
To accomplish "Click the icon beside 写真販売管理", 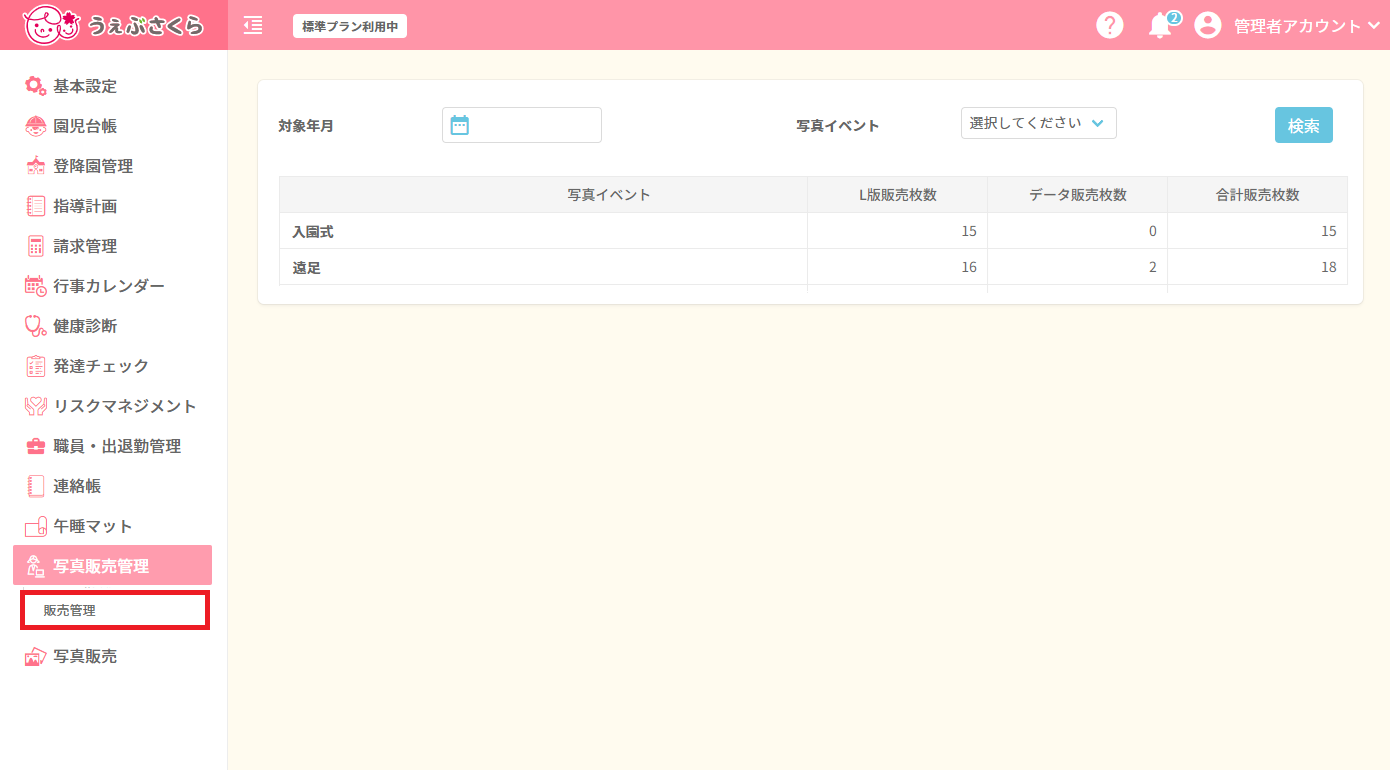I will point(35,566).
